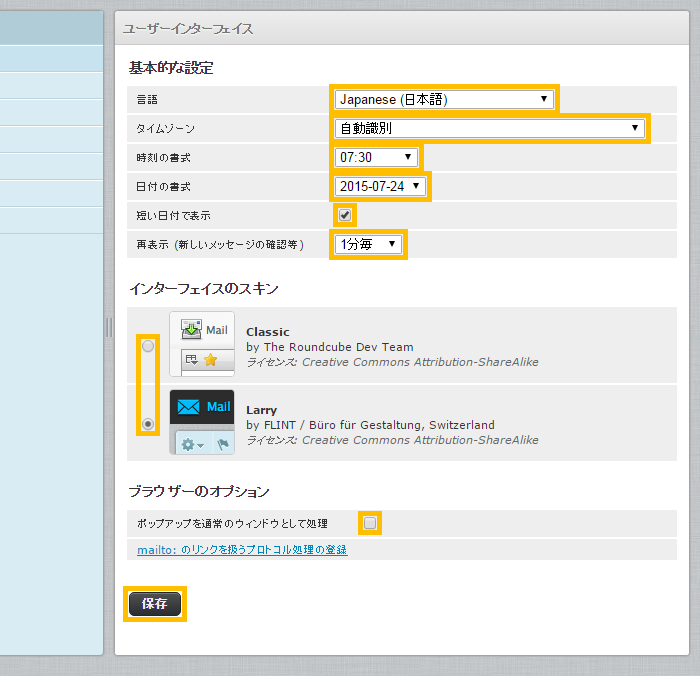Image resolution: width=700 pixels, height=676 pixels.
Task: Expand the タイムゾーン dropdown set to 自動識別
Action: point(490,128)
